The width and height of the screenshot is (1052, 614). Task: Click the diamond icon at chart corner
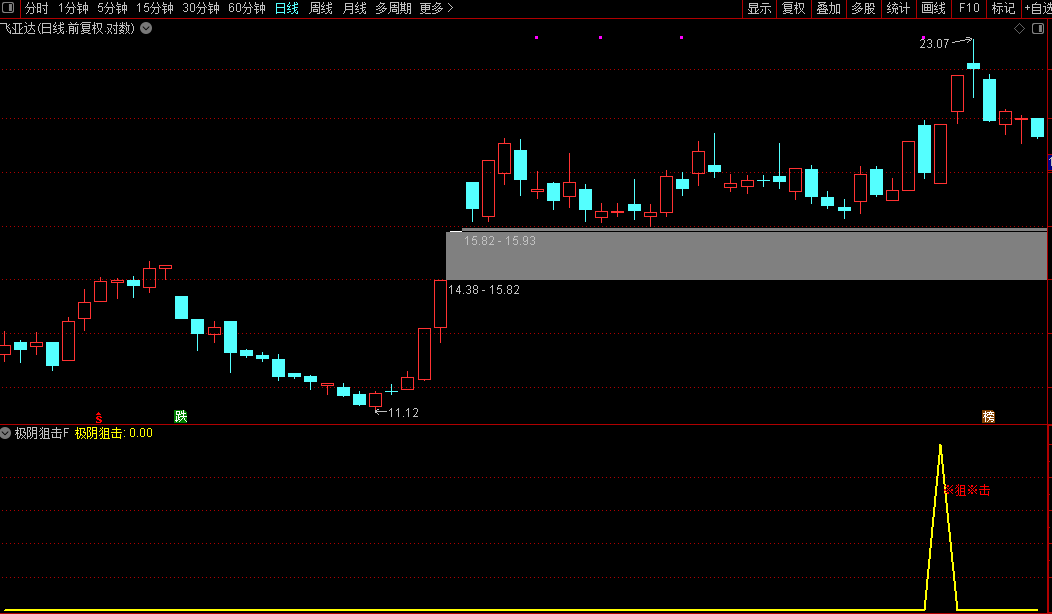[1019, 28]
